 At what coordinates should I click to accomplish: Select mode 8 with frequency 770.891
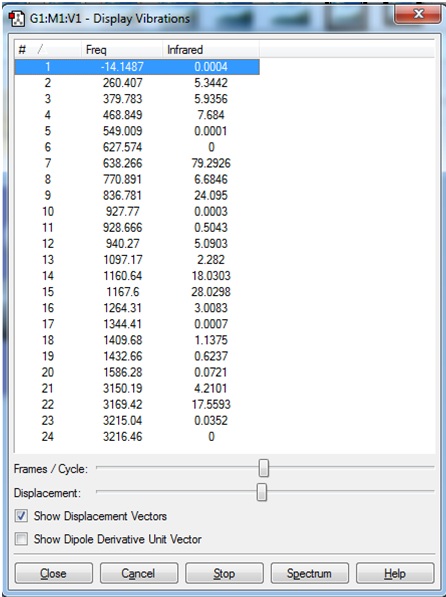[x=137, y=179]
